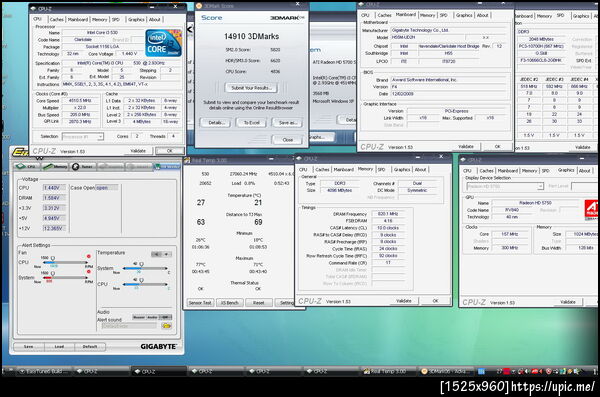Switch to EasyTune6 Build in the taskbar
The image size is (600, 397).
coord(44,371)
